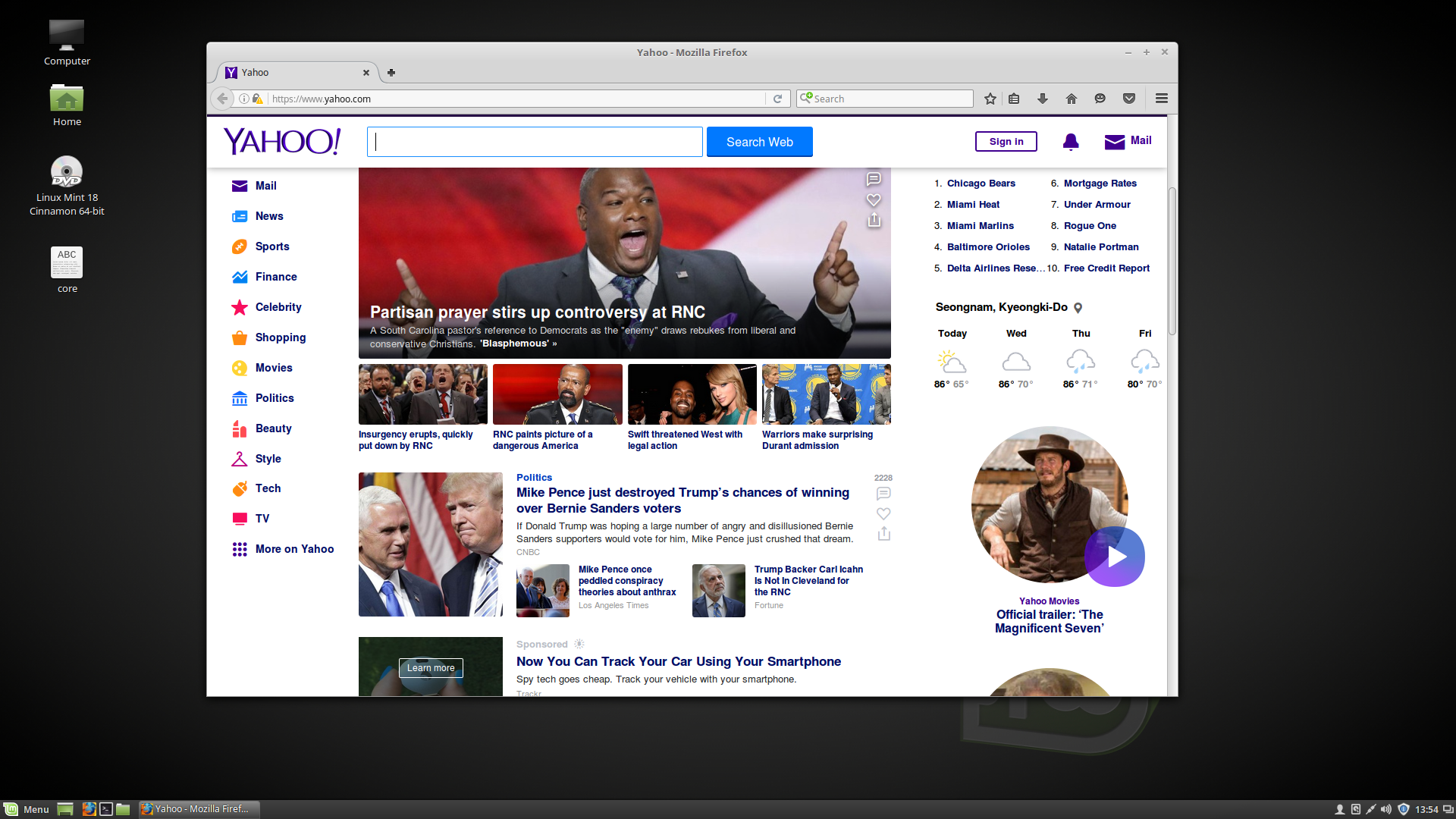Close the Yahoo tab

[366, 73]
